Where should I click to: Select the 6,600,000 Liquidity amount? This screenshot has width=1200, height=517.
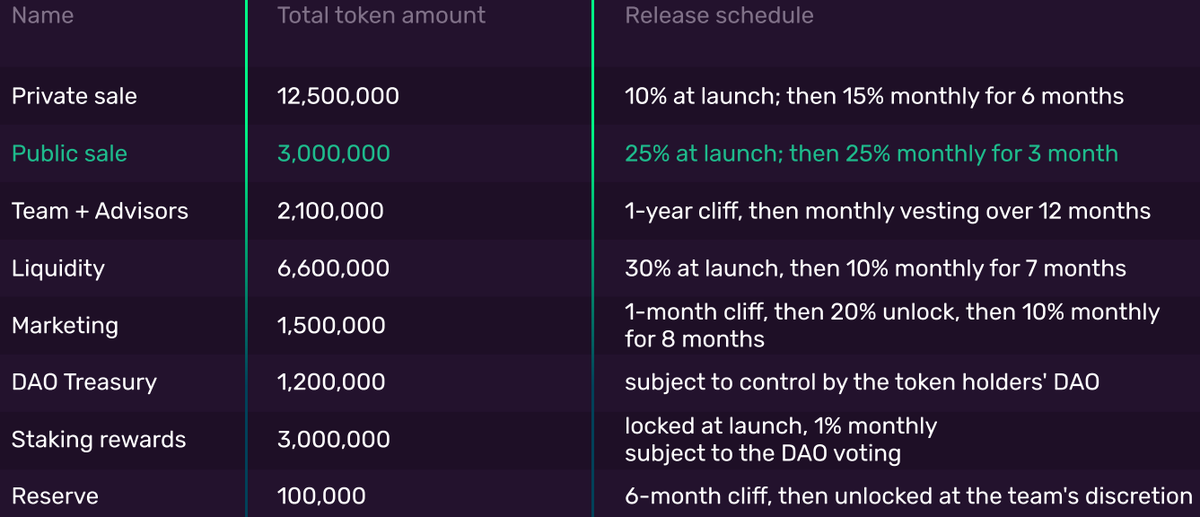pyautogui.click(x=333, y=269)
